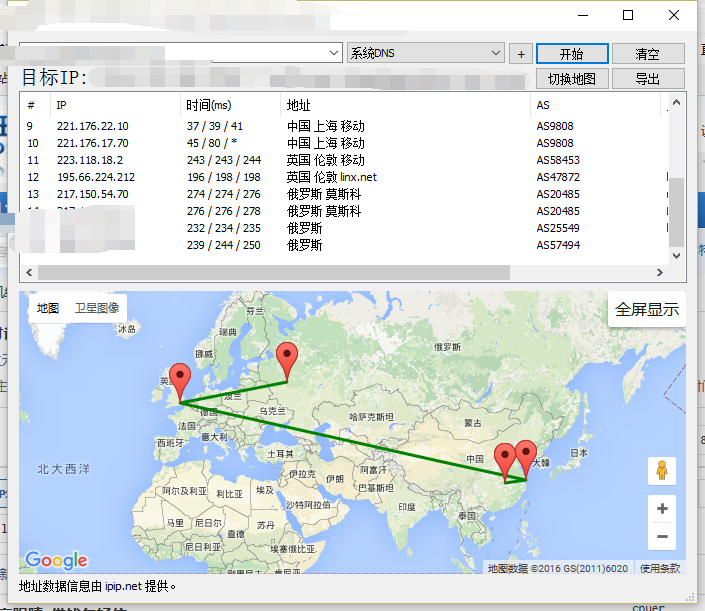Image resolution: width=705 pixels, height=611 pixels.
Task: Switch to the 地图 map view tab
Action: click(x=48, y=309)
